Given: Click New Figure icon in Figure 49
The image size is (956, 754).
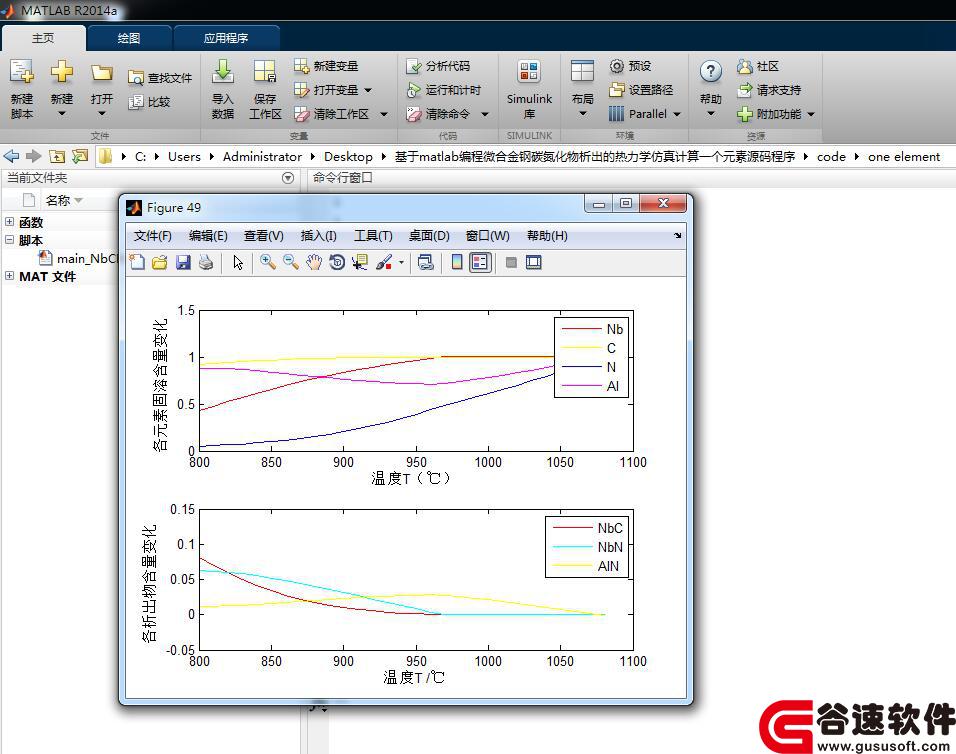Looking at the screenshot, I should click(x=137, y=263).
